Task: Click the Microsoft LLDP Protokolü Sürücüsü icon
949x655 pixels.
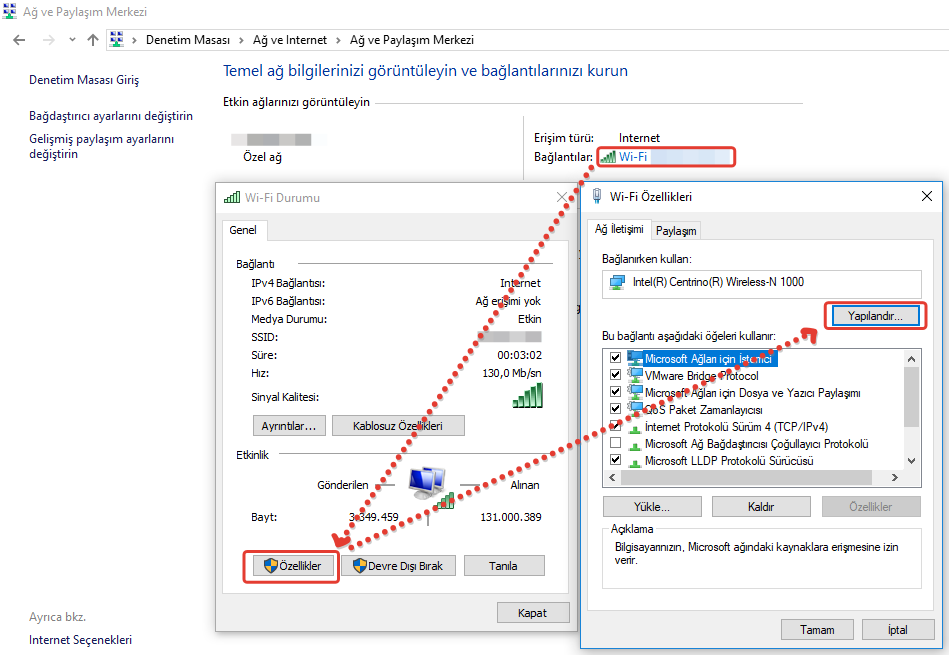Action: pyautogui.click(x=633, y=461)
